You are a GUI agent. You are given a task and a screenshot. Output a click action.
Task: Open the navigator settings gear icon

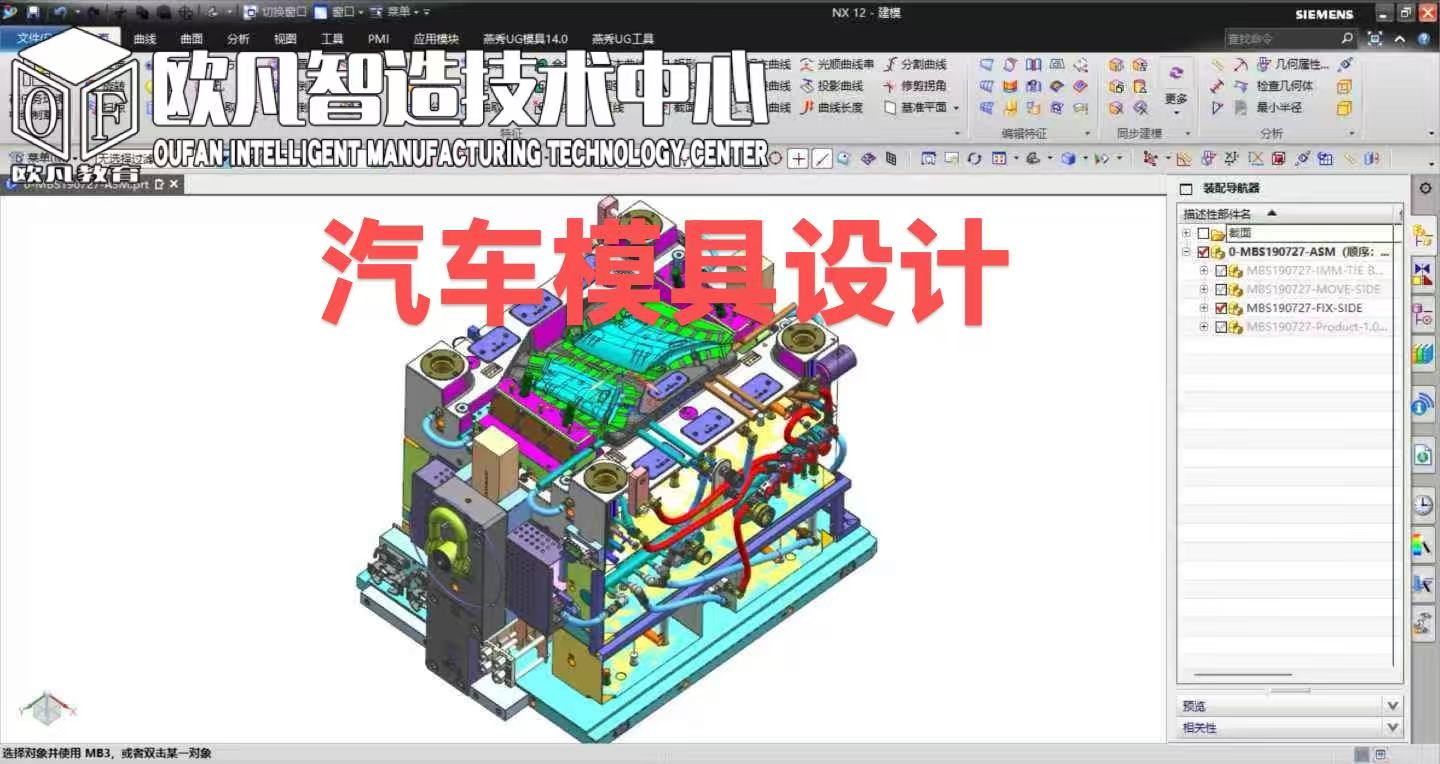(1425, 188)
